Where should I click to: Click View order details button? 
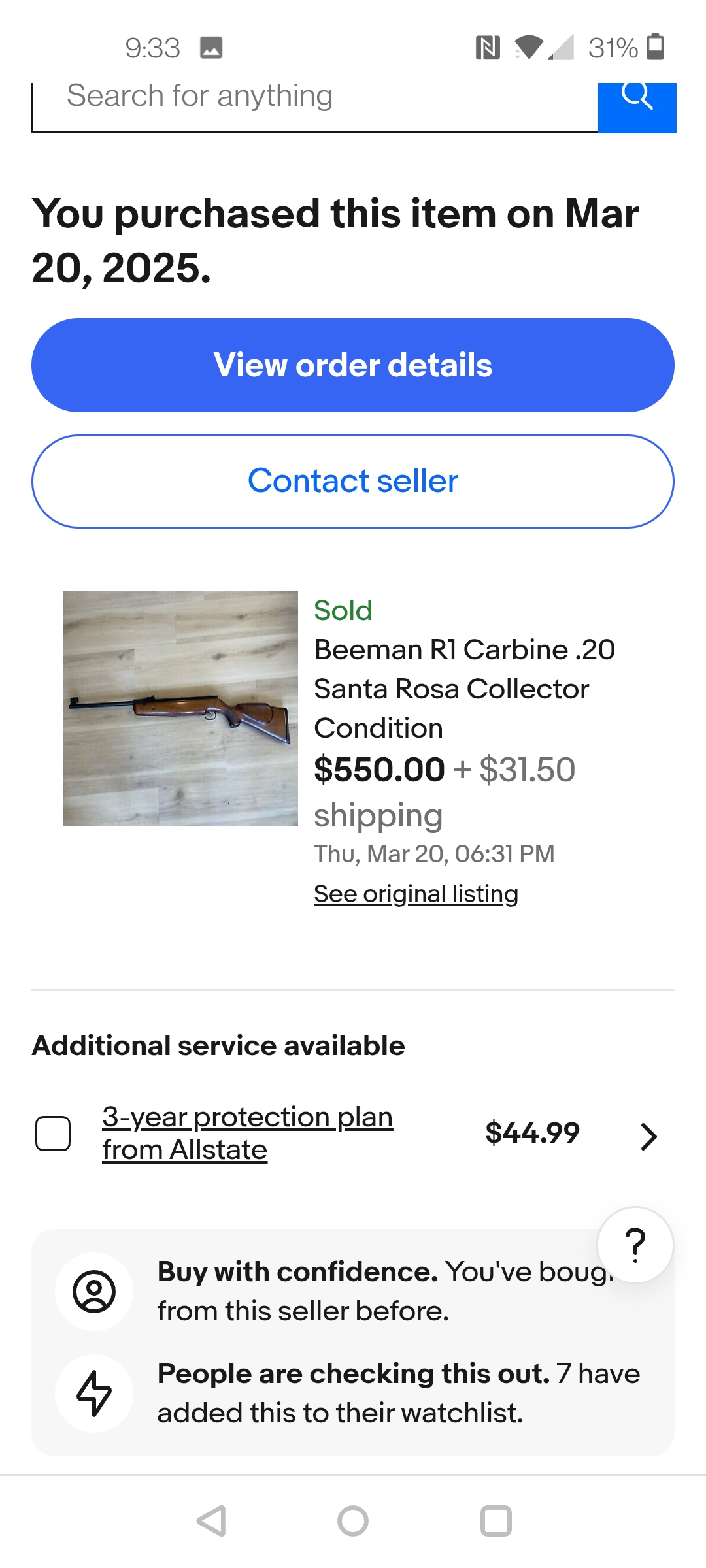point(353,365)
